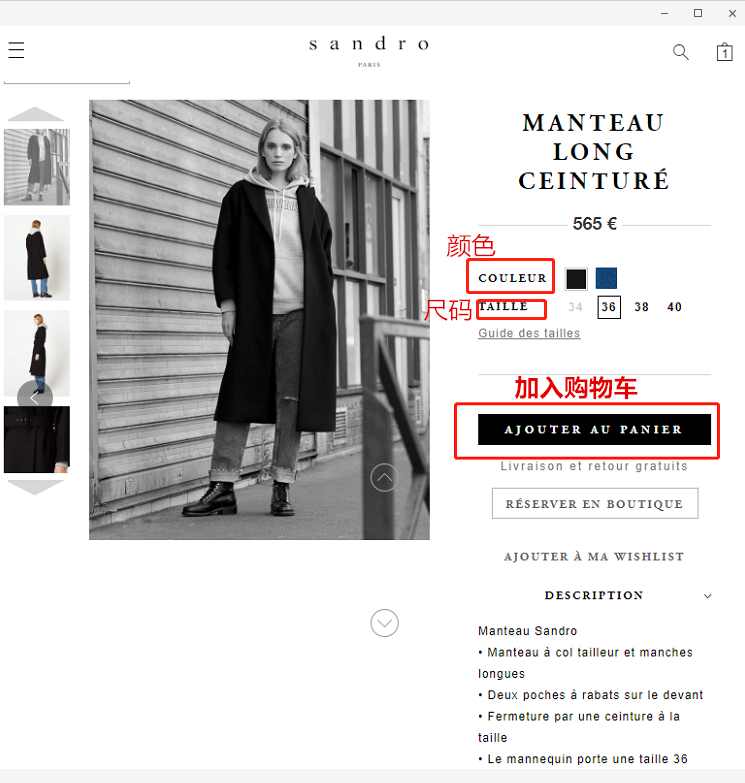Open the Guide des tailles link
The height and width of the screenshot is (783, 745).
tap(529, 333)
